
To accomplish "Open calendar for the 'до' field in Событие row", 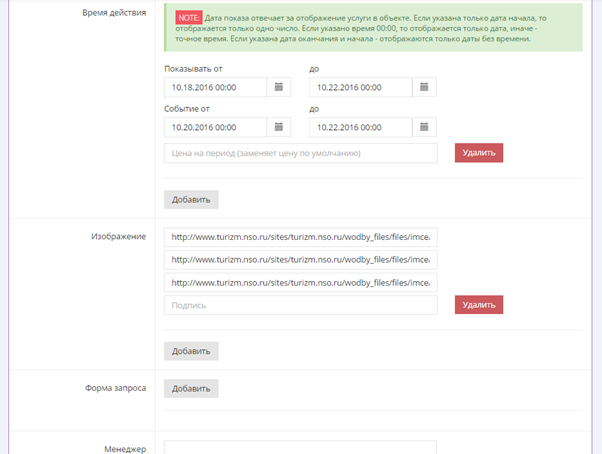I will tap(425, 127).
